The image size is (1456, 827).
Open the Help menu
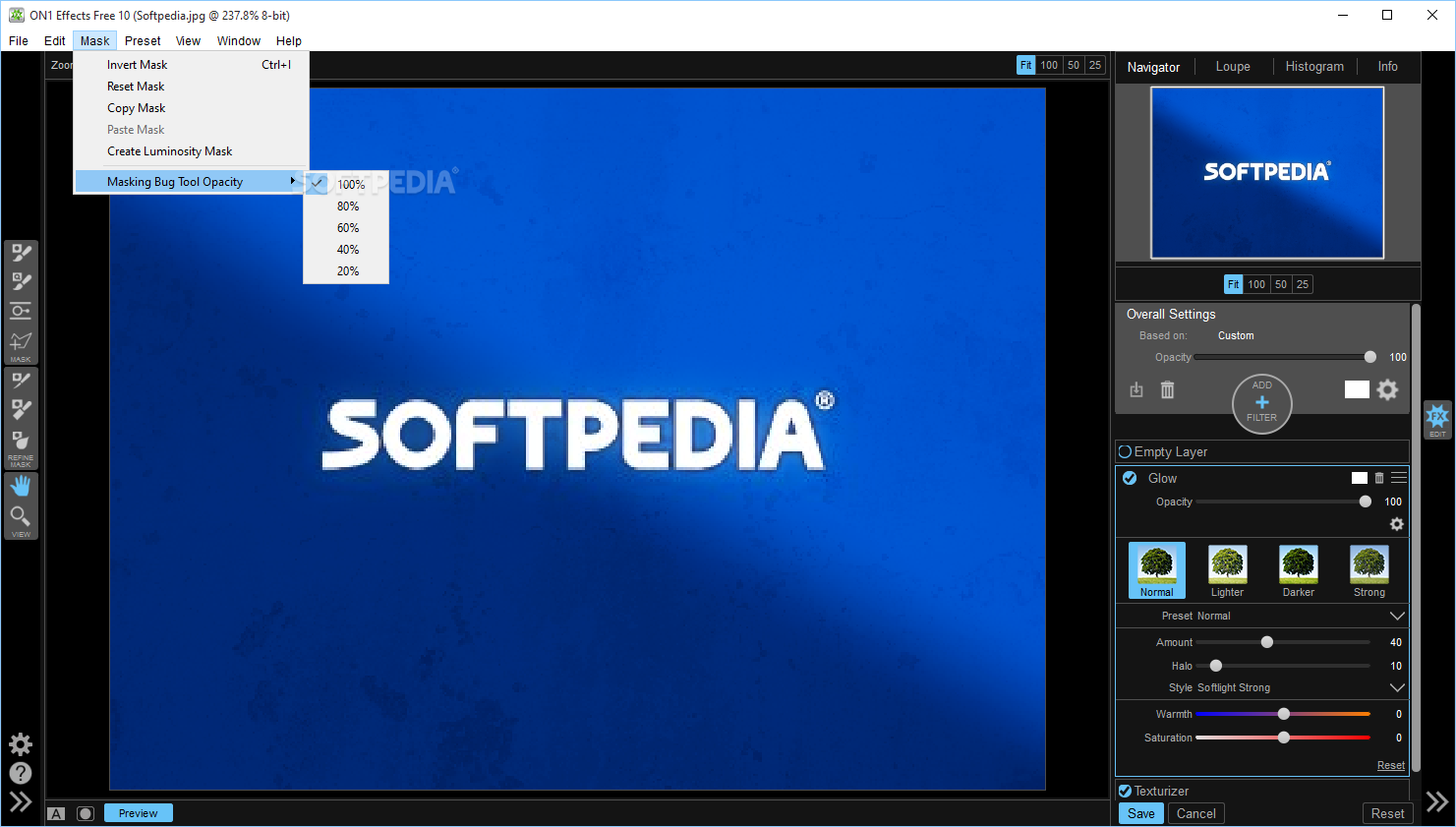click(289, 41)
